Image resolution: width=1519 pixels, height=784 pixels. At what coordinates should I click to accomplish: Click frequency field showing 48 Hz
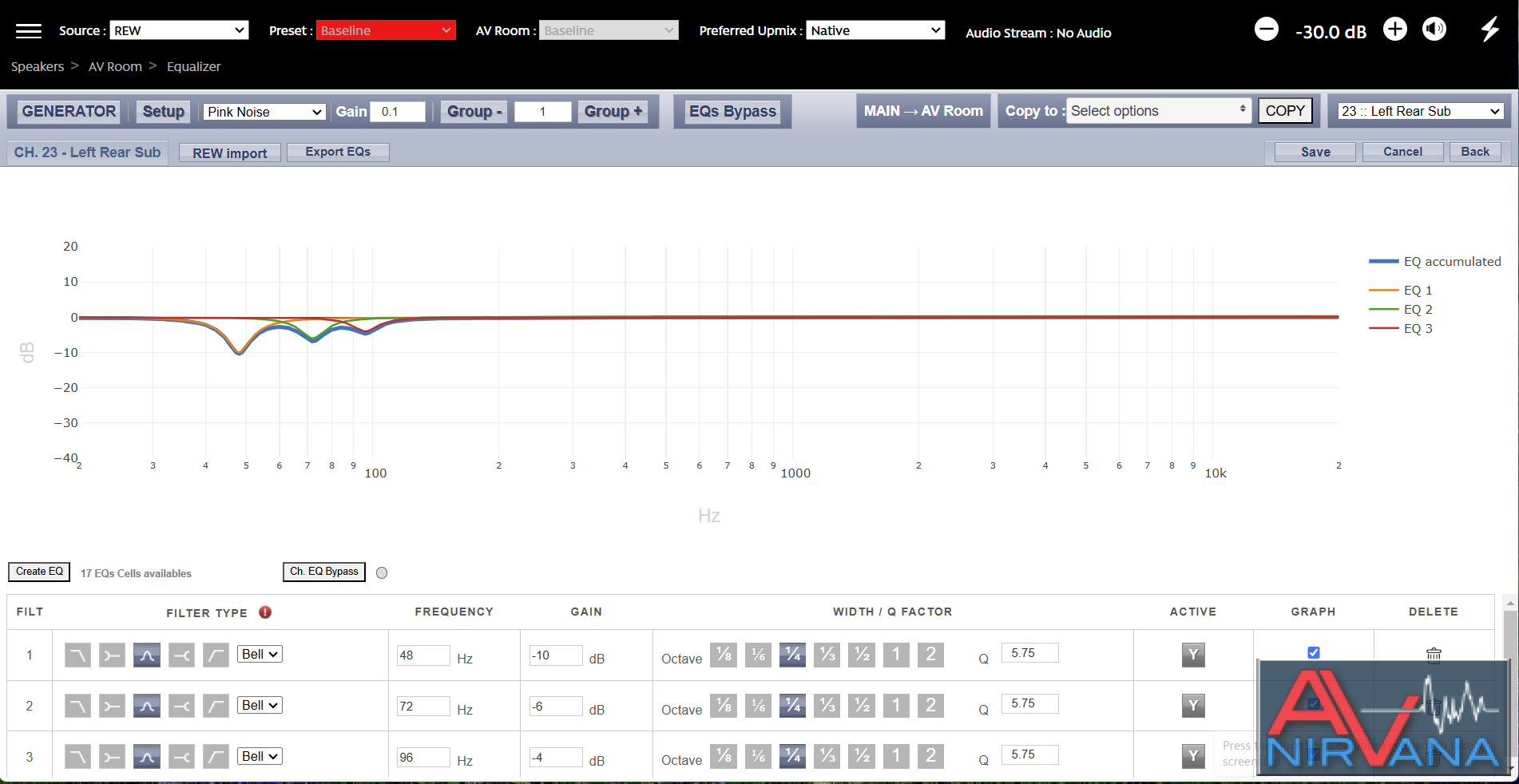click(x=423, y=655)
